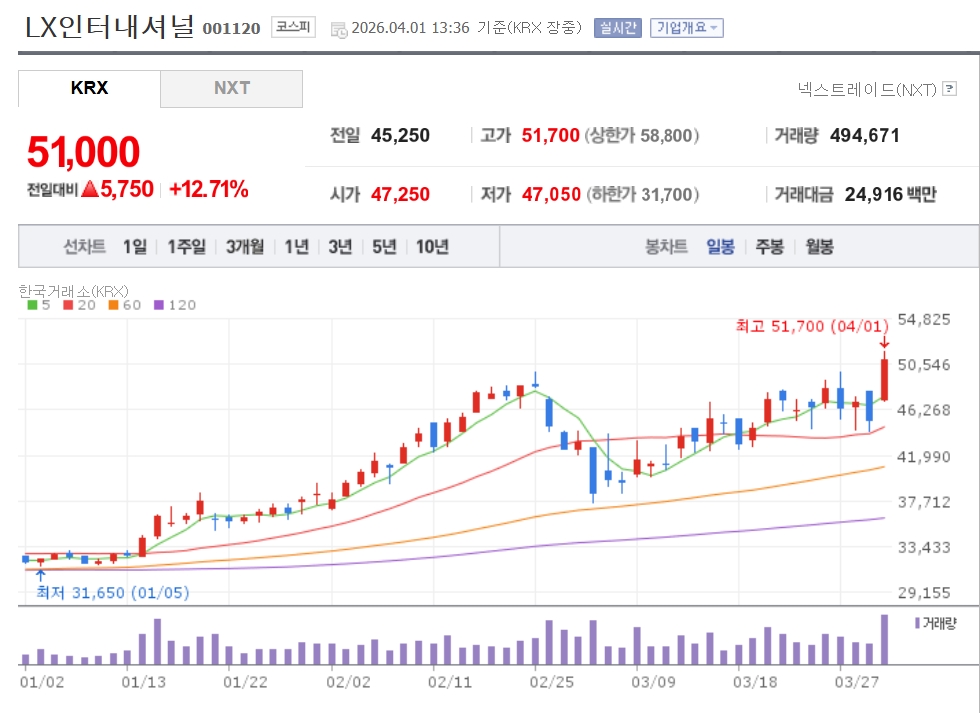Click the calendar refresh icon beside the date
The height and width of the screenshot is (713, 980).
coord(338,29)
